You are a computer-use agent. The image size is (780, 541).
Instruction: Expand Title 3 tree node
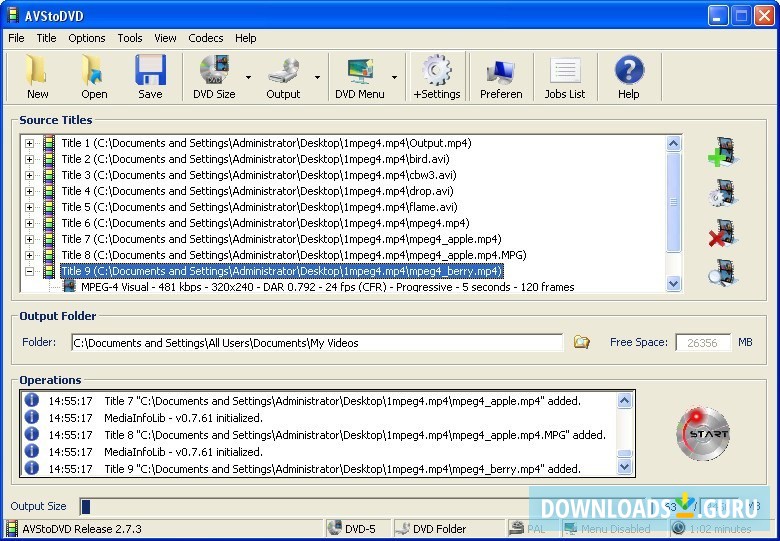point(29,175)
